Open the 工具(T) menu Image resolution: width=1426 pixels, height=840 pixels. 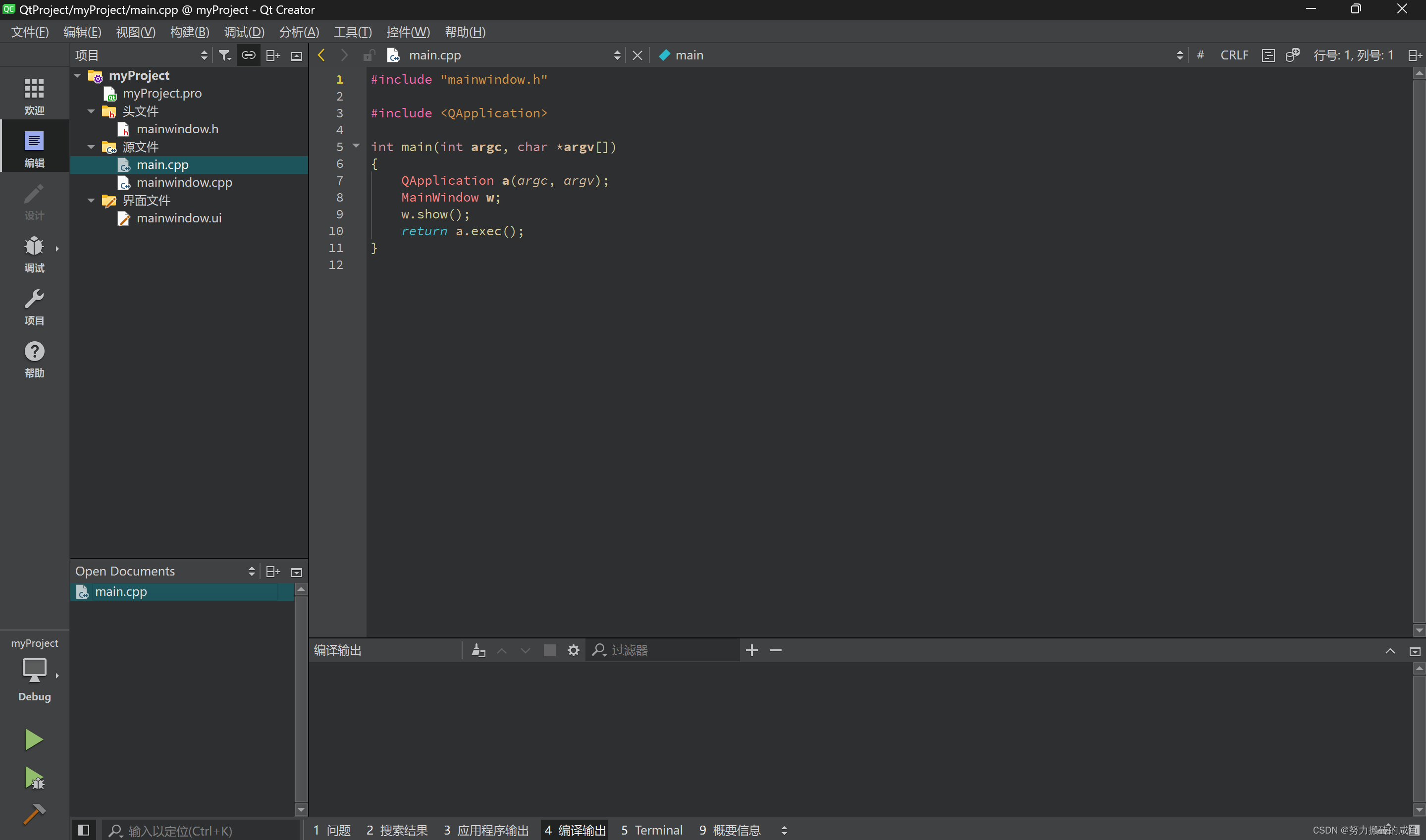(353, 32)
